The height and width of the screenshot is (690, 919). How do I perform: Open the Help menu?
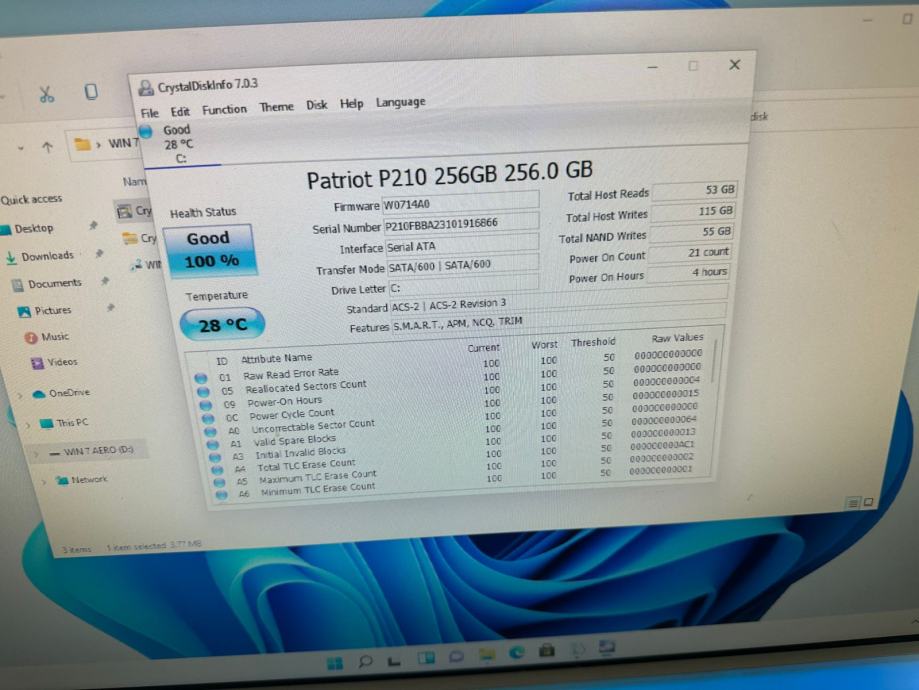(x=351, y=104)
